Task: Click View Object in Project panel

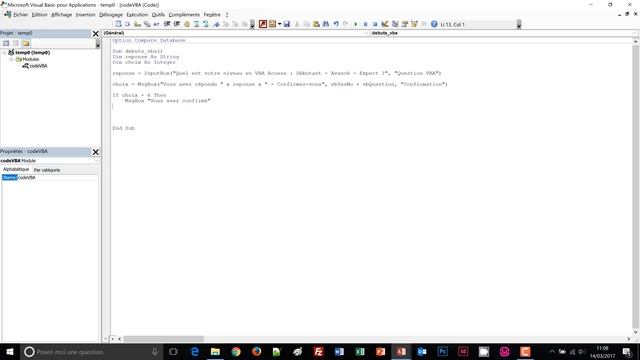Action: pos(16,43)
